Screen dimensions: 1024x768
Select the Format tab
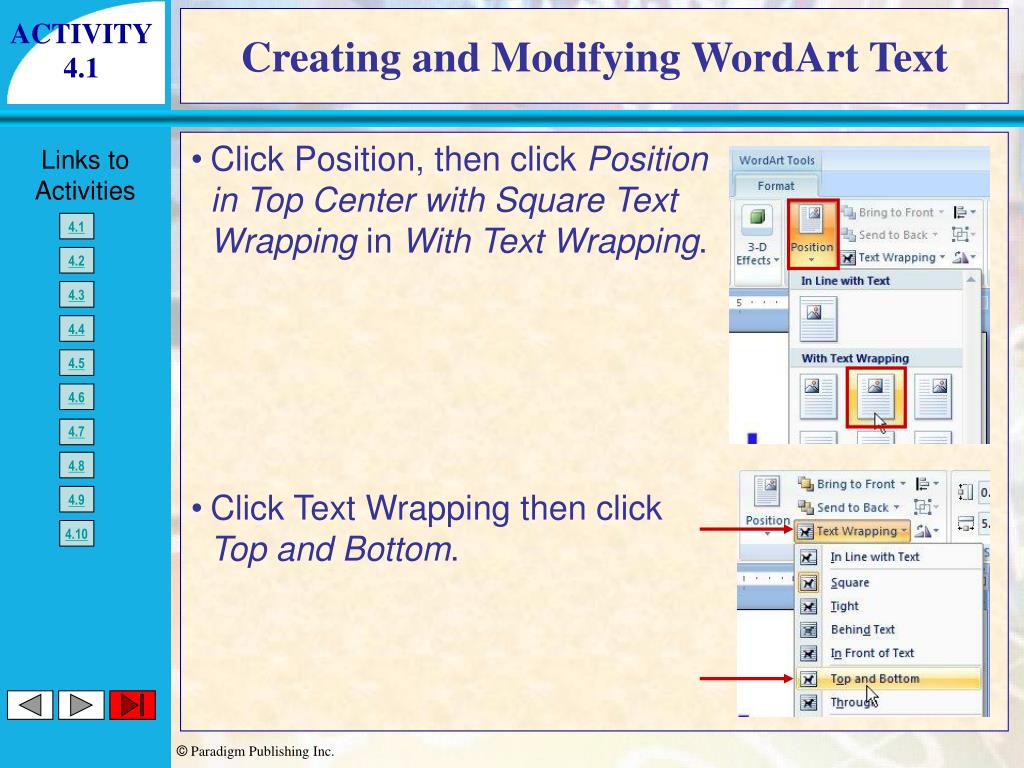tap(776, 186)
